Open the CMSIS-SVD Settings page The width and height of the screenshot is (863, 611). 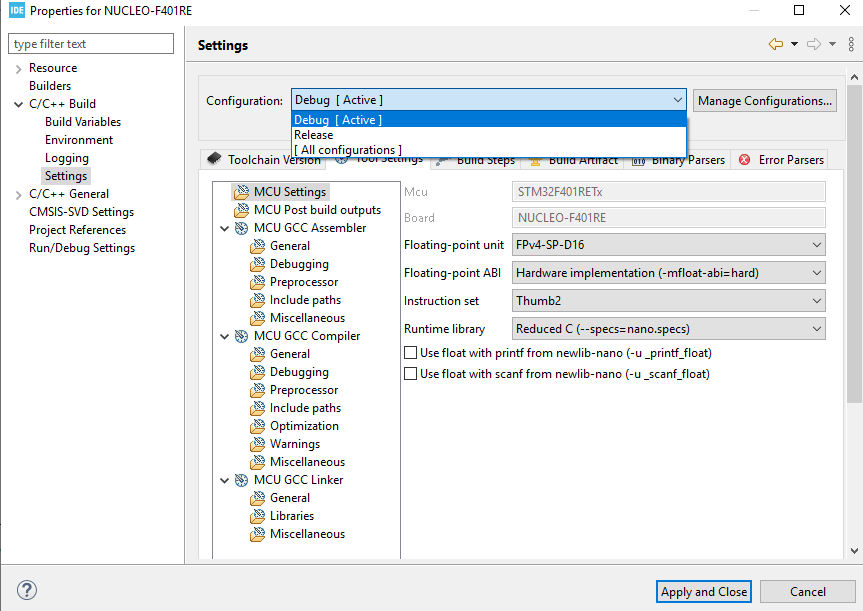pyautogui.click(x=81, y=212)
